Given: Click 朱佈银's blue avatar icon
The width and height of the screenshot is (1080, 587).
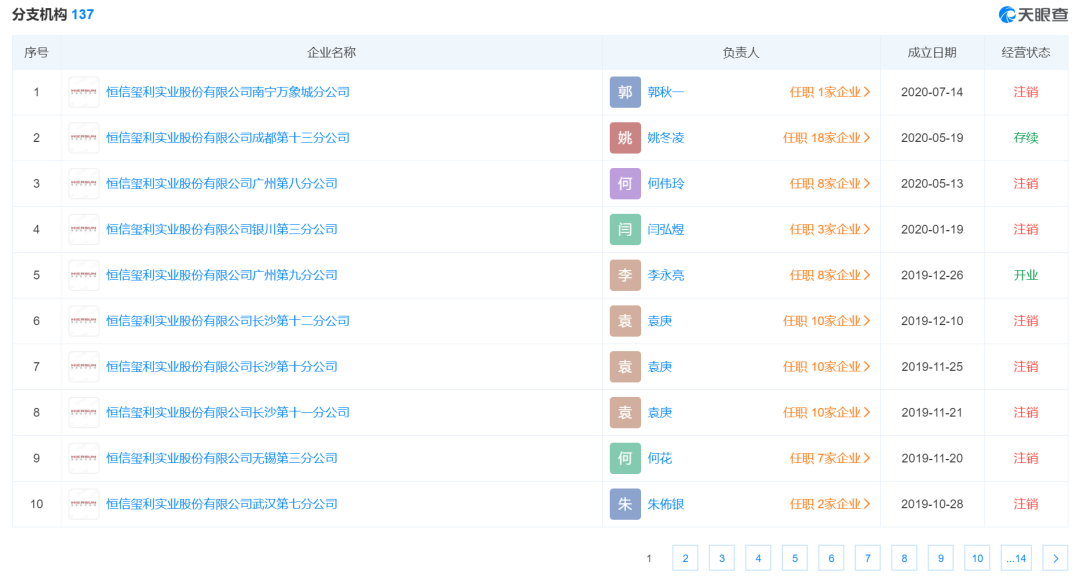Looking at the screenshot, I should pos(624,504).
